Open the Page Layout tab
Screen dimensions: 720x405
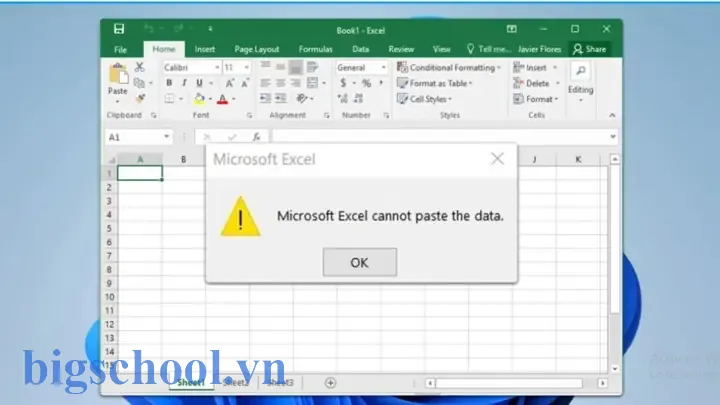click(257, 49)
